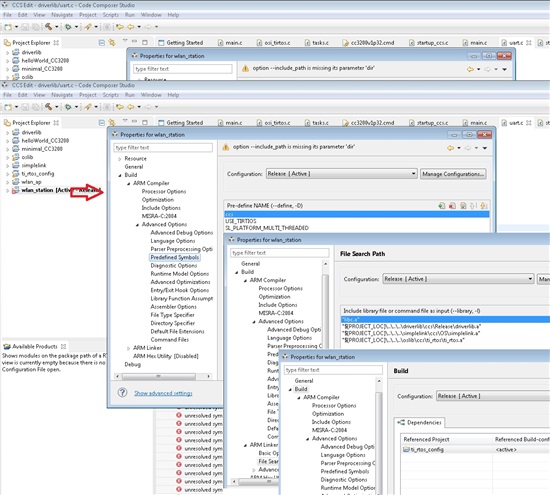Click the pencil-like tool icon in lower CCS toolbar
The width and height of the screenshot is (550, 495).
coord(88,107)
